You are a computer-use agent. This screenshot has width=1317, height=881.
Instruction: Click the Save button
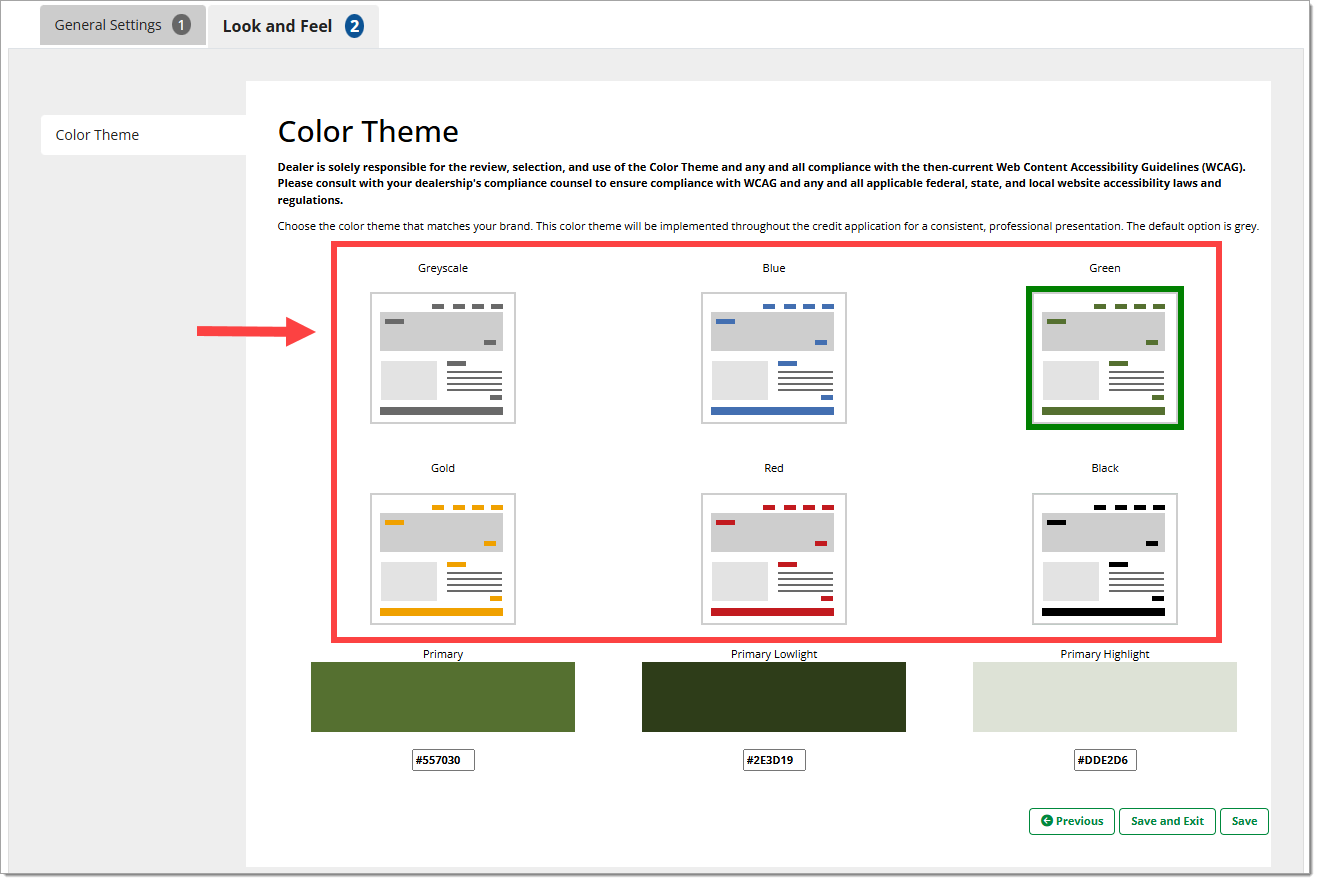coord(1244,821)
